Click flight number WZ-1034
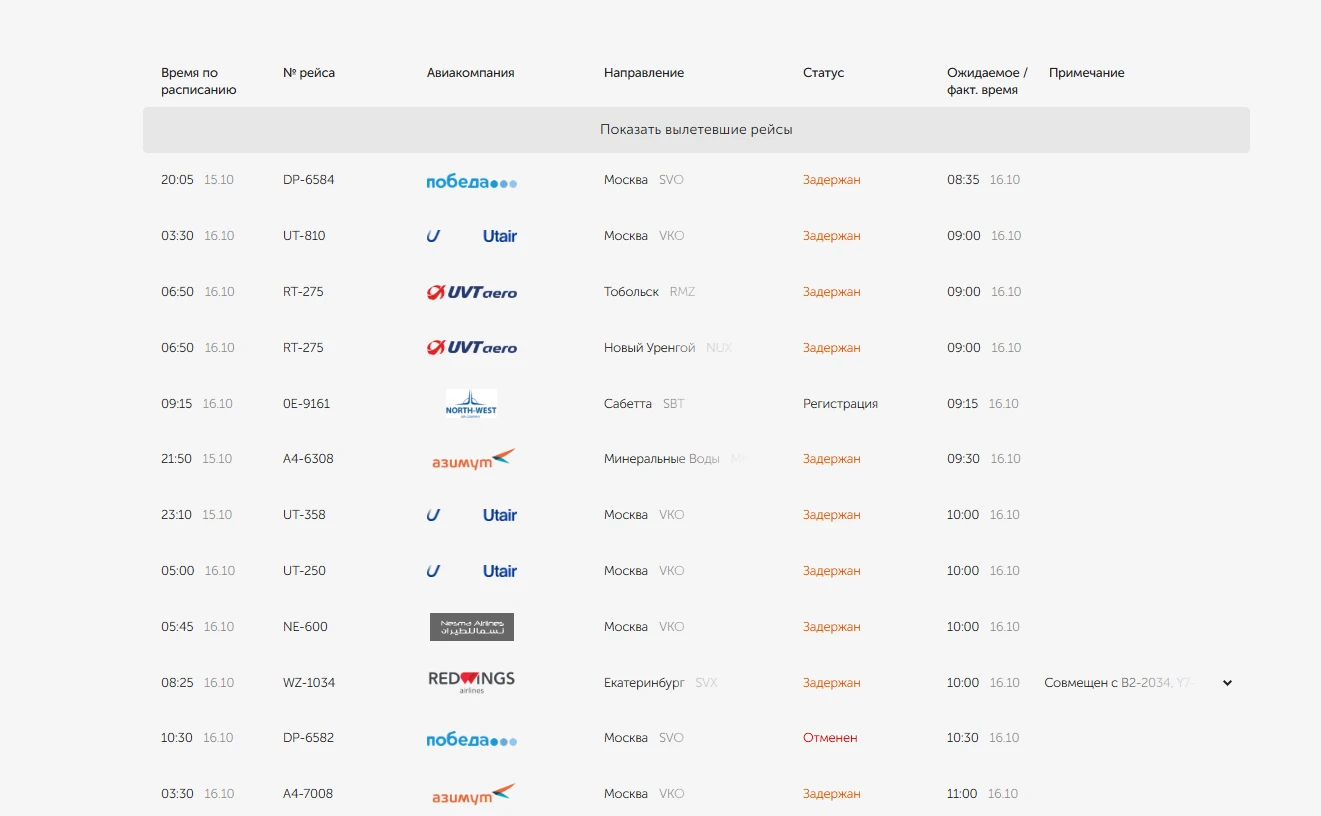The height and width of the screenshot is (816, 1321). (309, 683)
